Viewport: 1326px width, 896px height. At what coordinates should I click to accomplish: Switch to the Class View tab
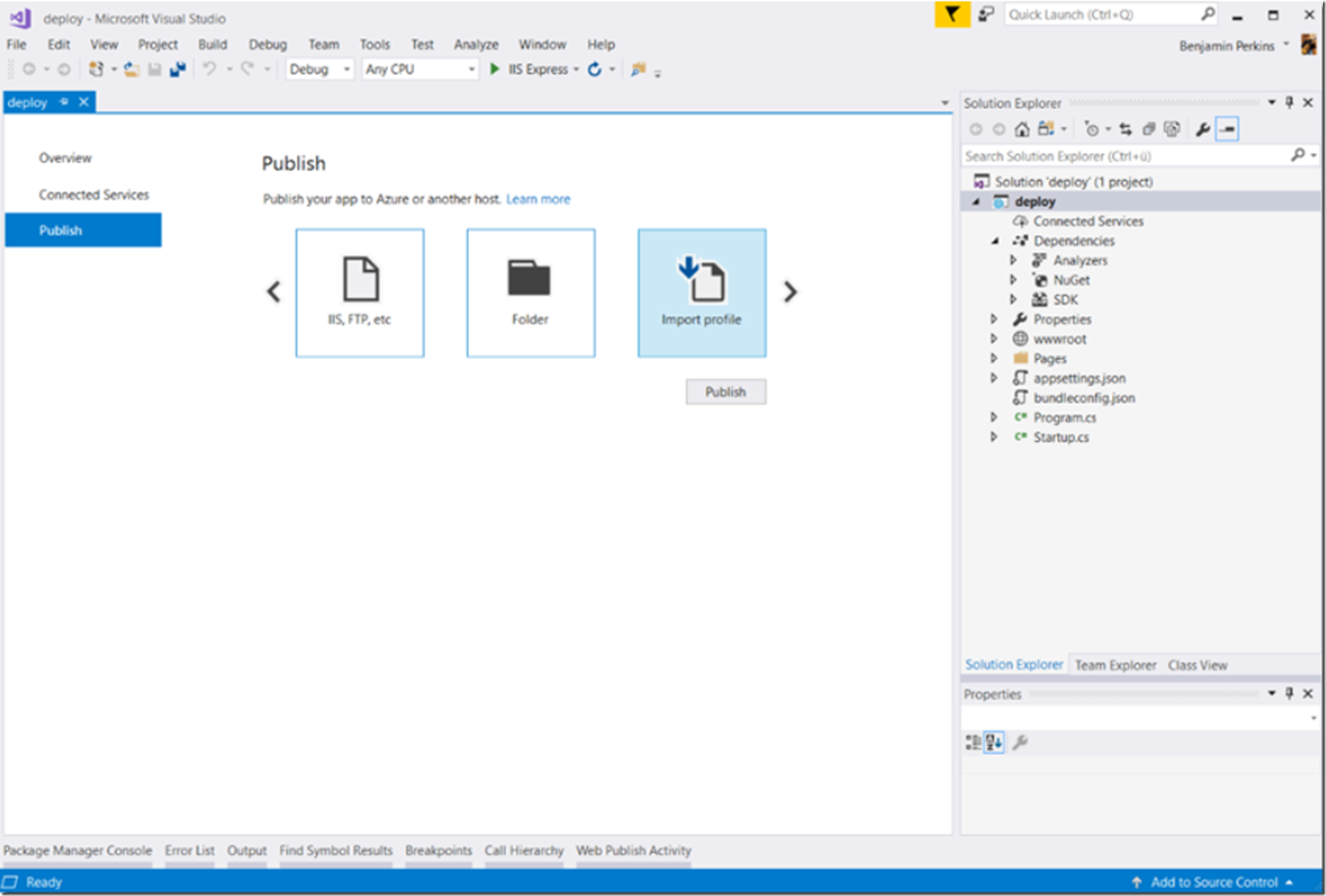pos(1197,665)
